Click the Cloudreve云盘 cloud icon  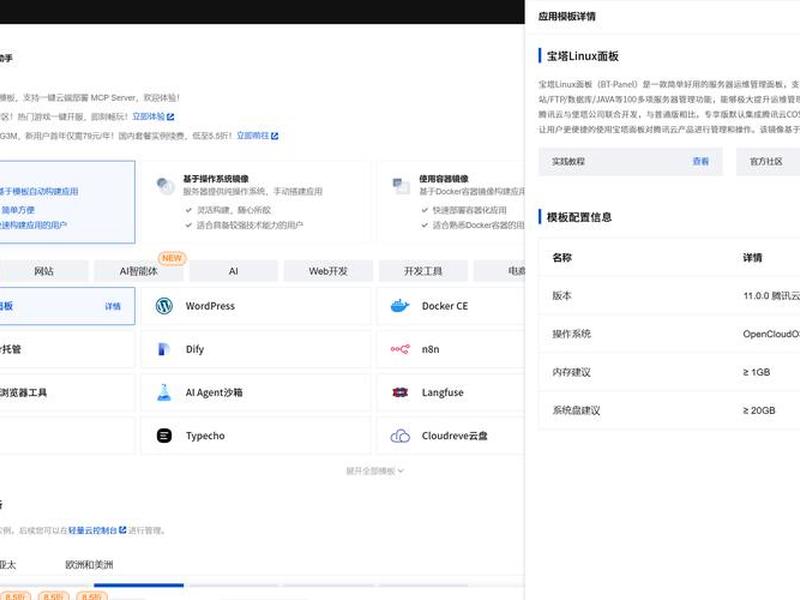(399, 436)
